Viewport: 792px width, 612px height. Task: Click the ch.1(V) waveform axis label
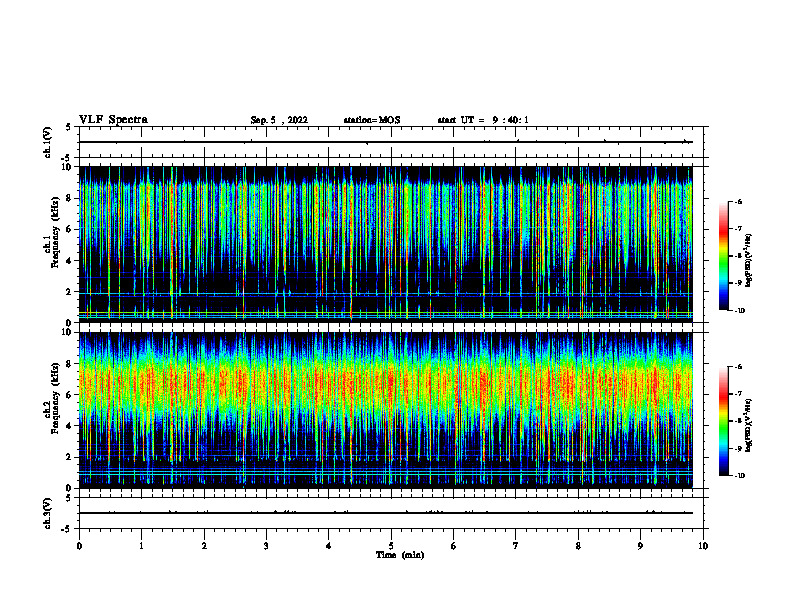point(48,142)
